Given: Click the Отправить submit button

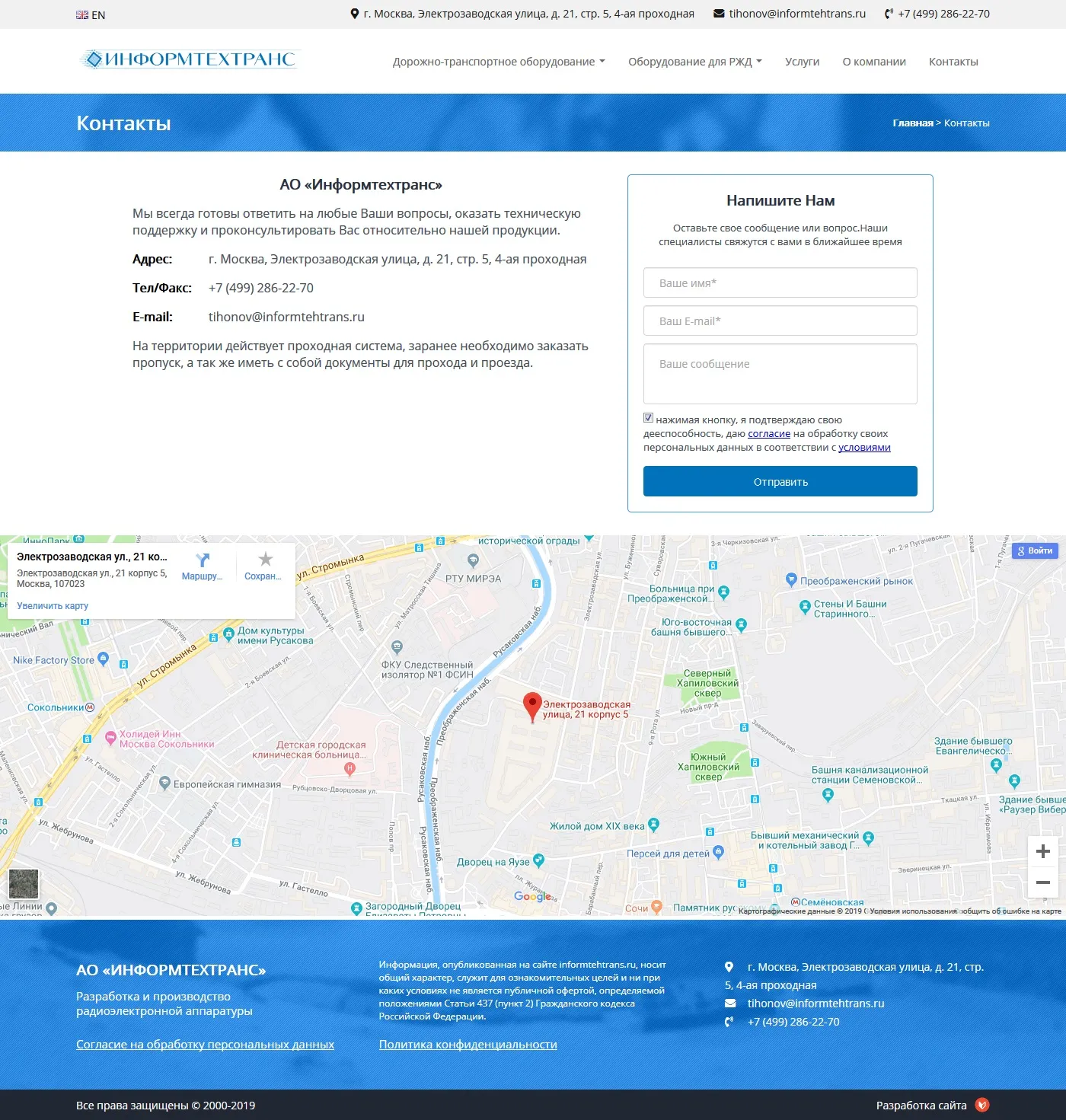Looking at the screenshot, I should coord(780,481).
